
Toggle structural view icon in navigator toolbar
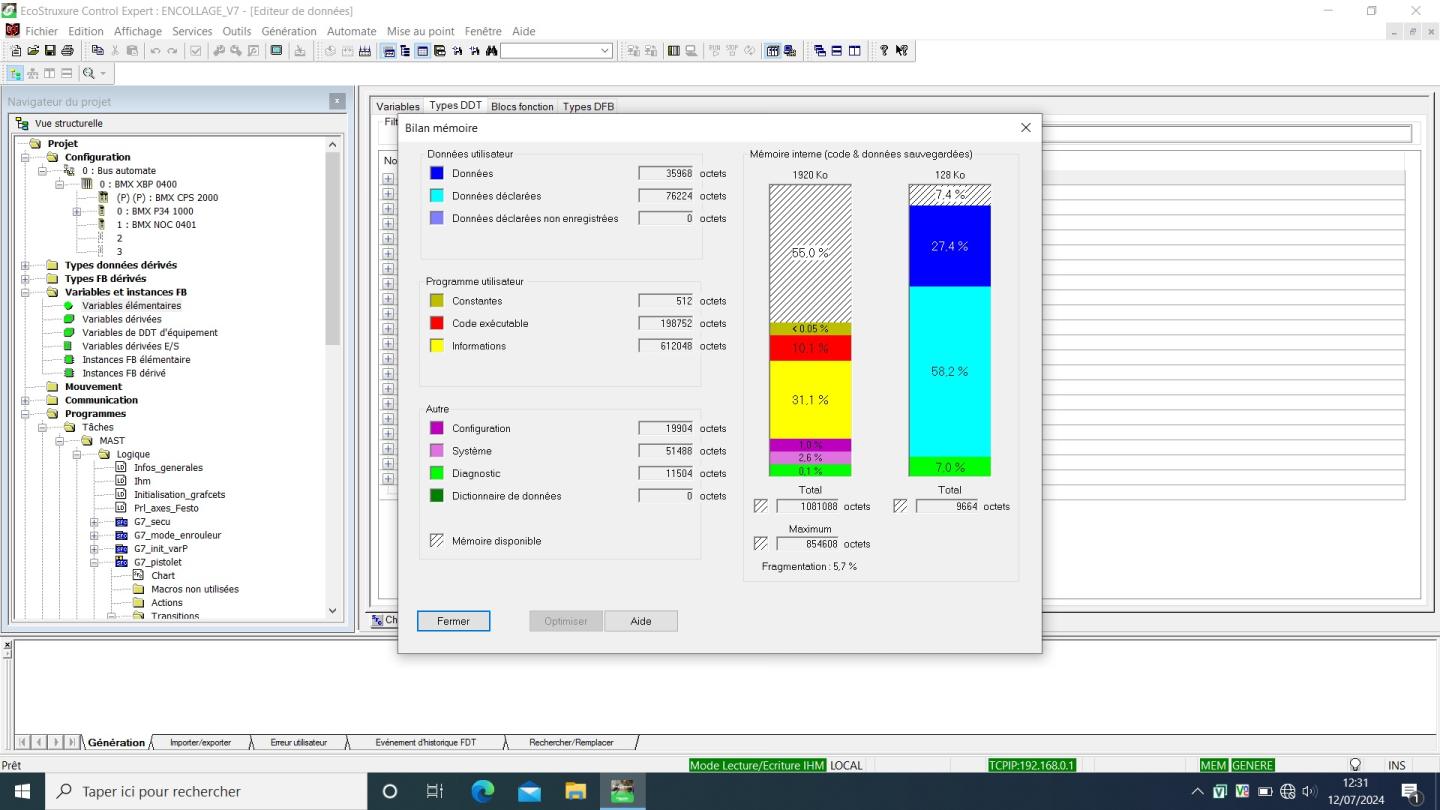(16, 73)
